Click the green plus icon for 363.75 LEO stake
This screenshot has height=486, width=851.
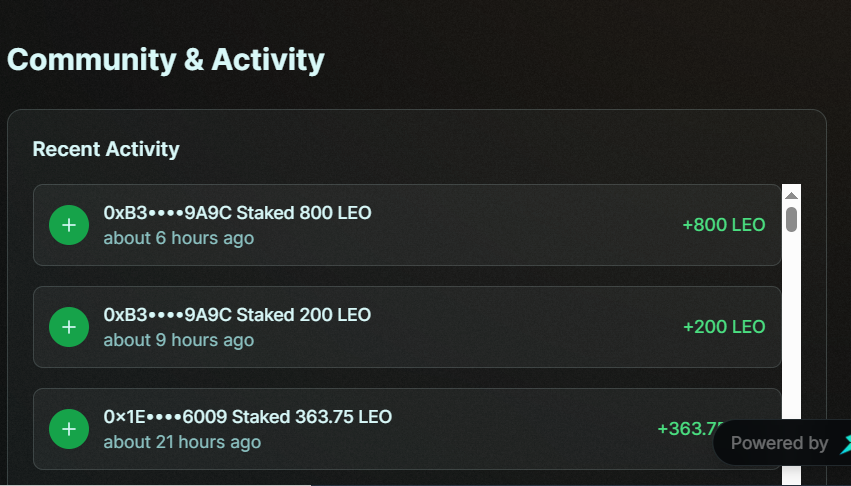click(69, 429)
